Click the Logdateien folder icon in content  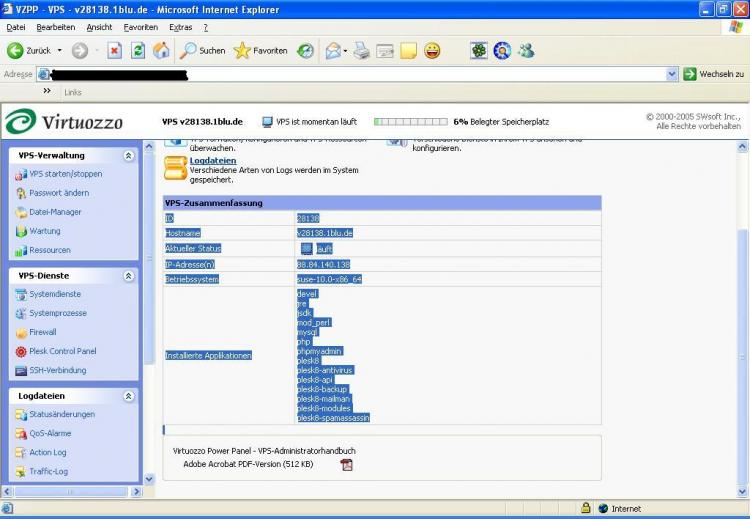click(176, 168)
